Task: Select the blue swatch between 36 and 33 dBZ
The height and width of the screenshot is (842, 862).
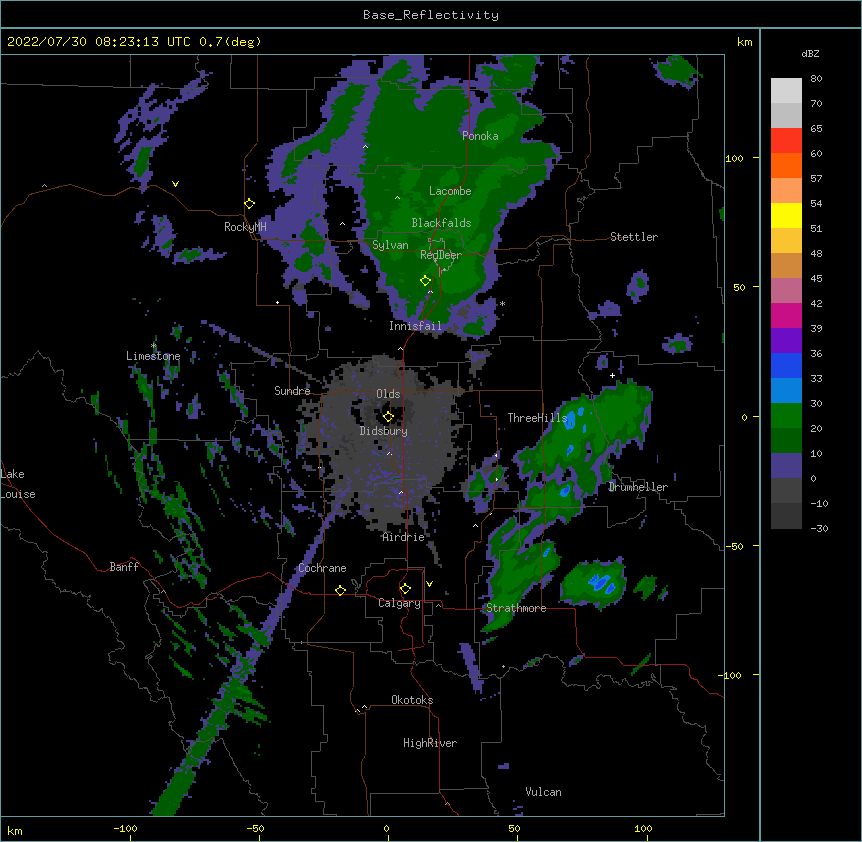Action: pos(786,365)
